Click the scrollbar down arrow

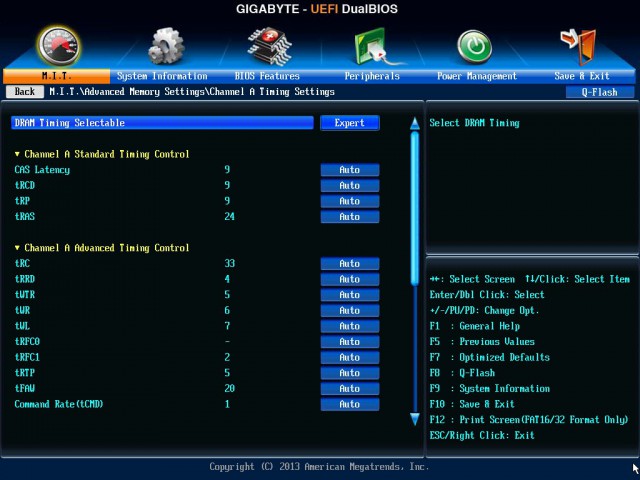tap(415, 419)
